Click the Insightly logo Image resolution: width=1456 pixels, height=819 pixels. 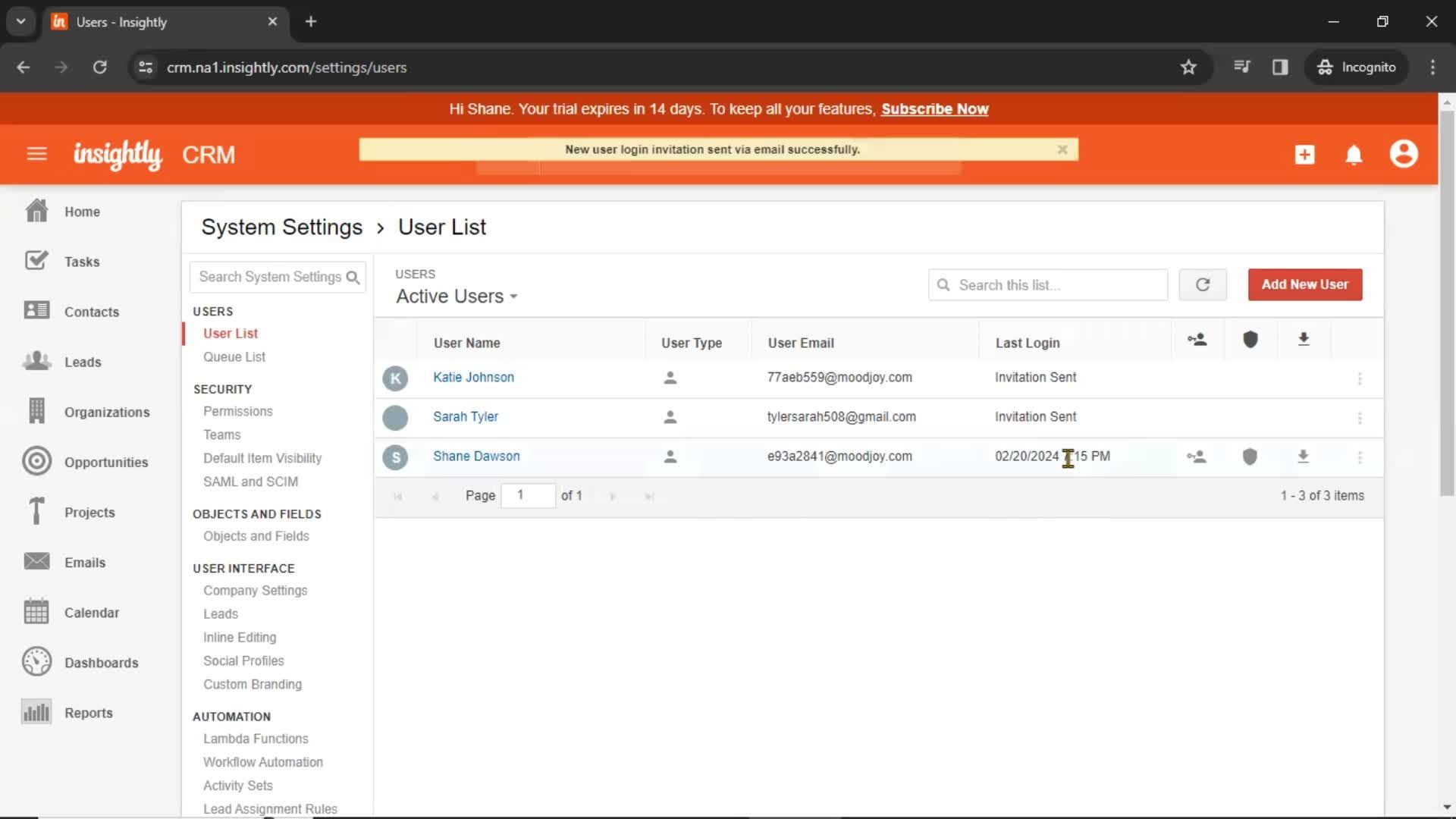pyautogui.click(x=118, y=155)
